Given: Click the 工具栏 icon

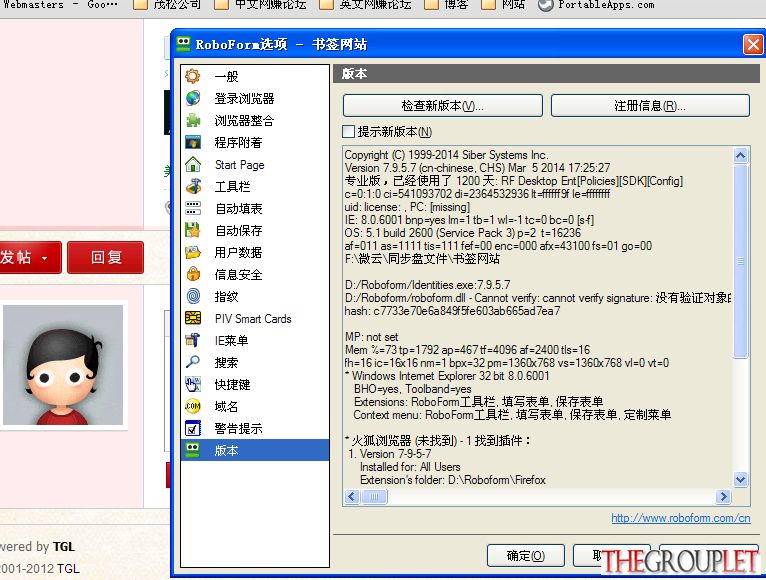Looking at the screenshot, I should (193, 186).
